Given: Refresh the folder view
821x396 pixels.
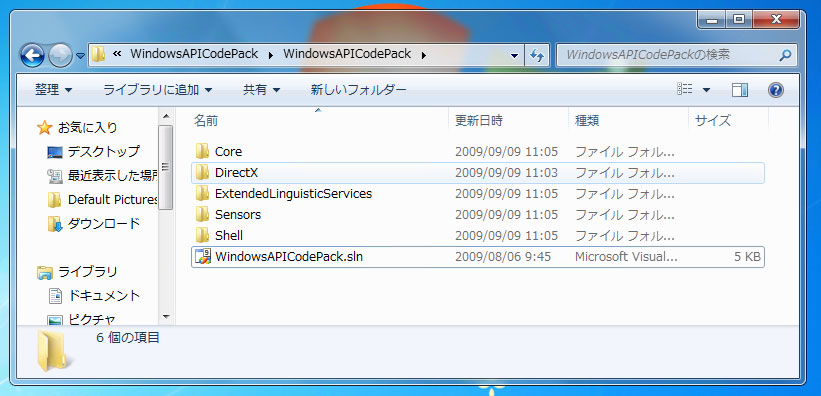Looking at the screenshot, I should click(537, 55).
